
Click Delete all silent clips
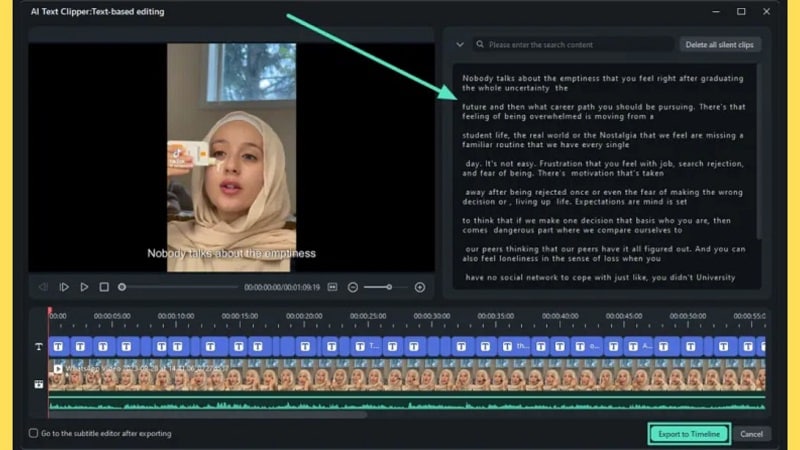(x=719, y=45)
